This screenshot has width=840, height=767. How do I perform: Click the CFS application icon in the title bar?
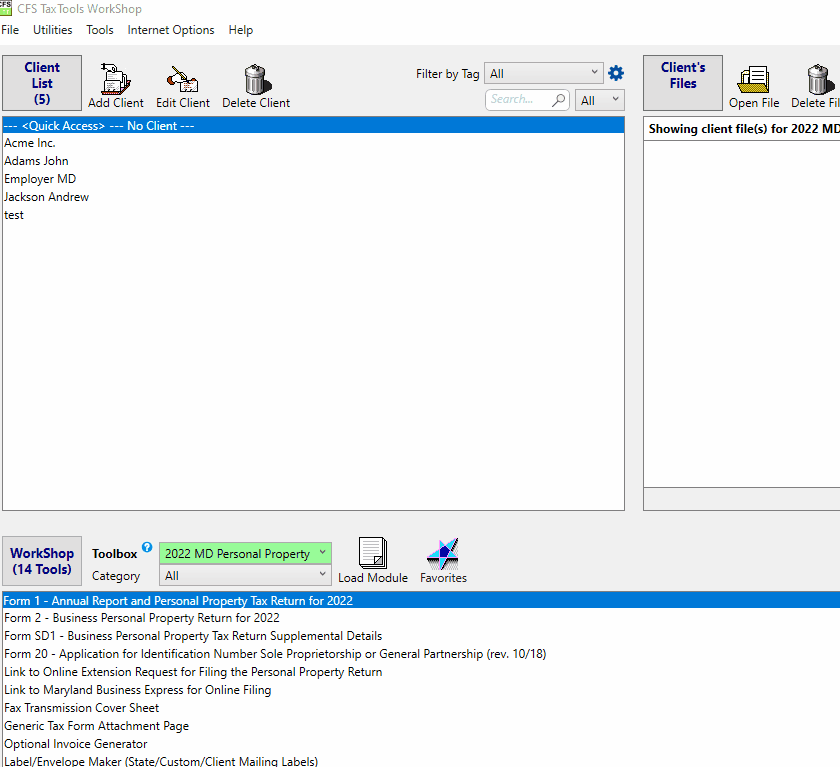[6, 7]
